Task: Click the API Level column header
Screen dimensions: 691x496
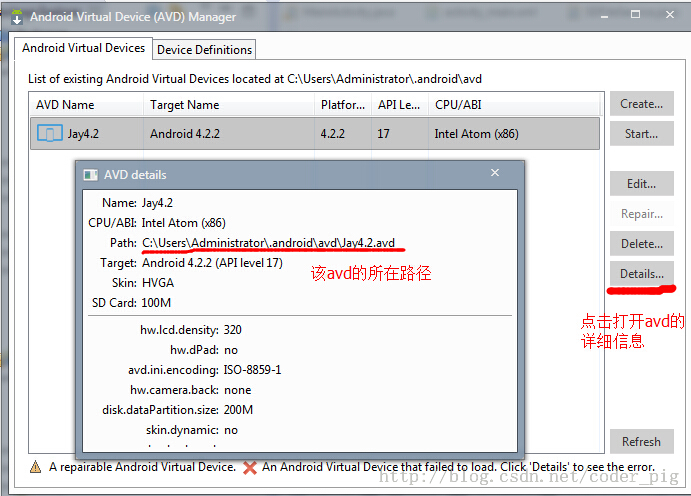Action: 399,105
